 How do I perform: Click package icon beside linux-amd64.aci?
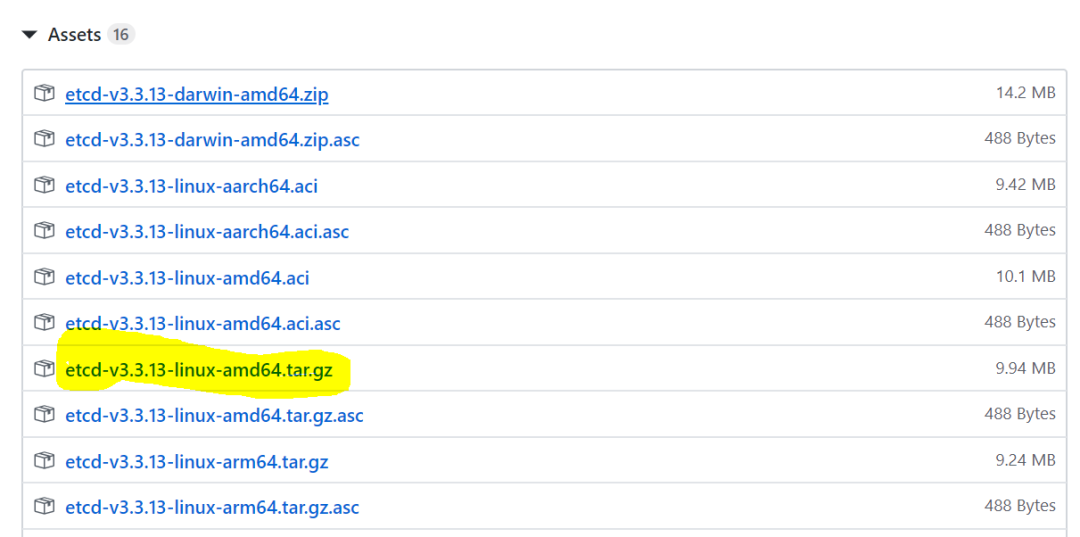point(44,277)
